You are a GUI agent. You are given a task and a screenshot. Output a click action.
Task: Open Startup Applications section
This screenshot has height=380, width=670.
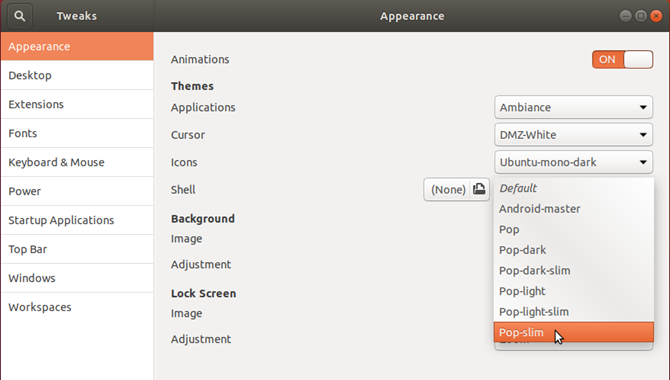tap(77, 220)
